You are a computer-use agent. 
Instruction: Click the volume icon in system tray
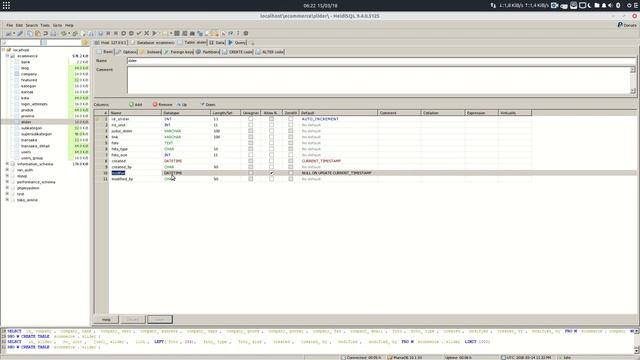(611, 5)
